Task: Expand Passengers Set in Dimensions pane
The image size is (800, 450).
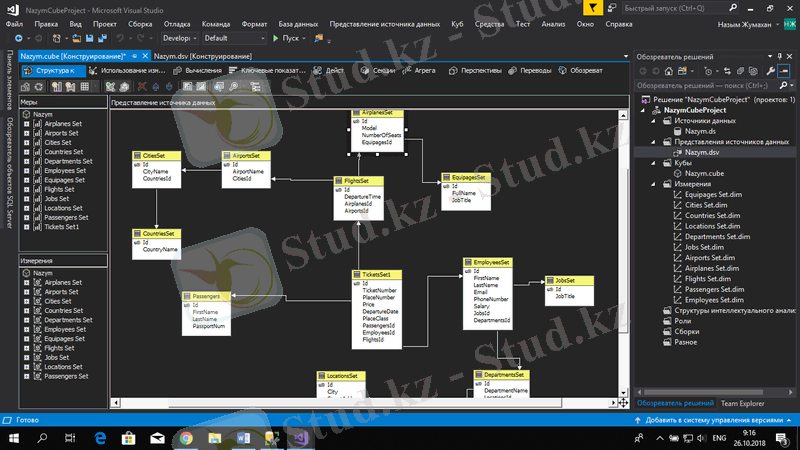Action: coord(27,376)
